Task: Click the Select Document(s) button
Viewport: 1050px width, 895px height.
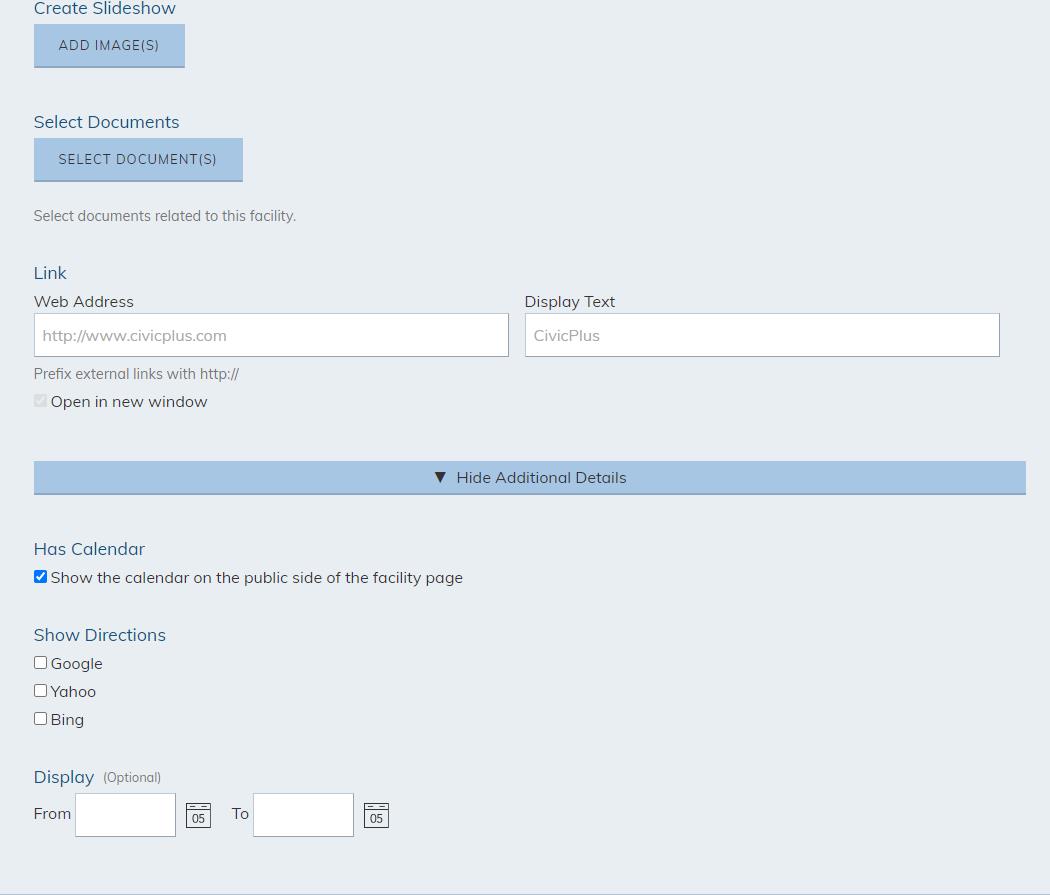Action: coord(138,159)
